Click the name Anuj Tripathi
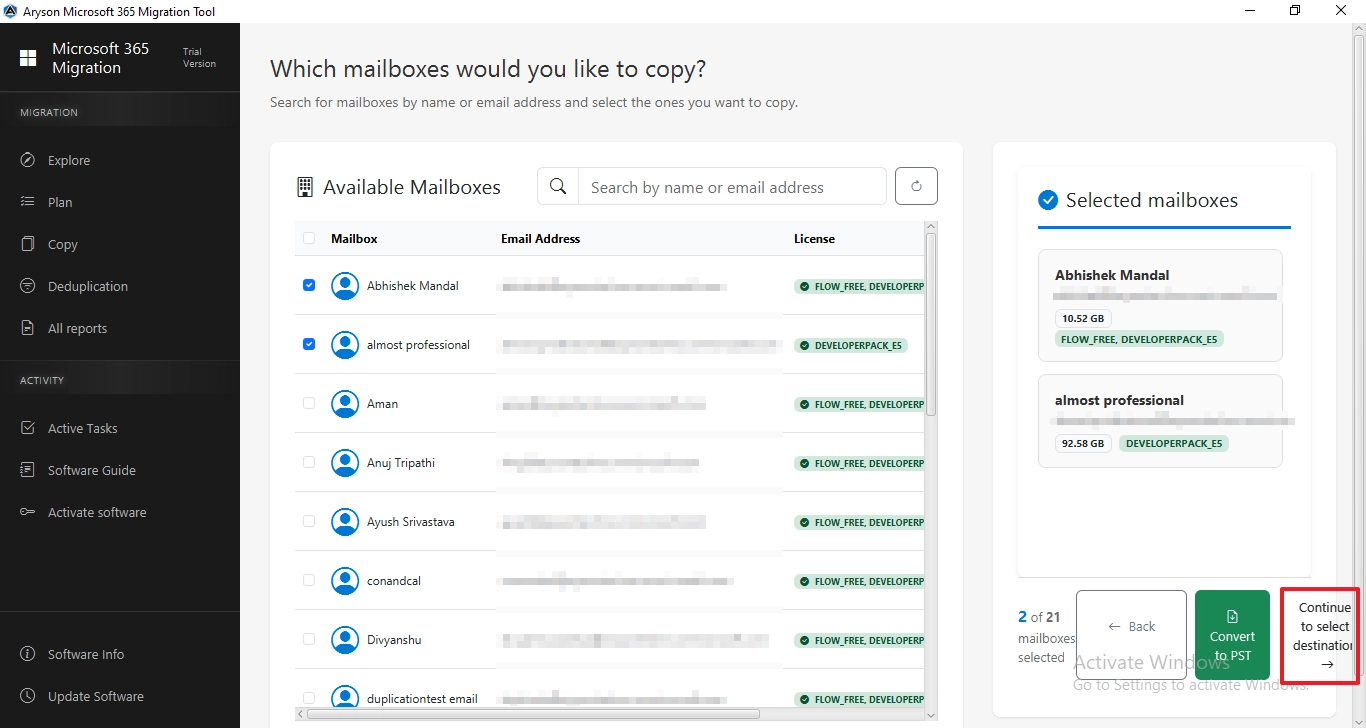The image size is (1366, 728). 401,463
